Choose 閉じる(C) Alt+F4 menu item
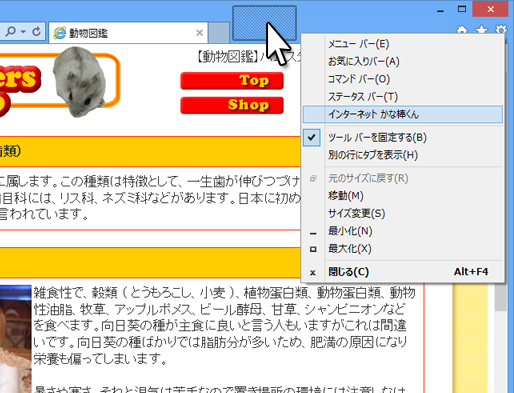 click(x=403, y=272)
